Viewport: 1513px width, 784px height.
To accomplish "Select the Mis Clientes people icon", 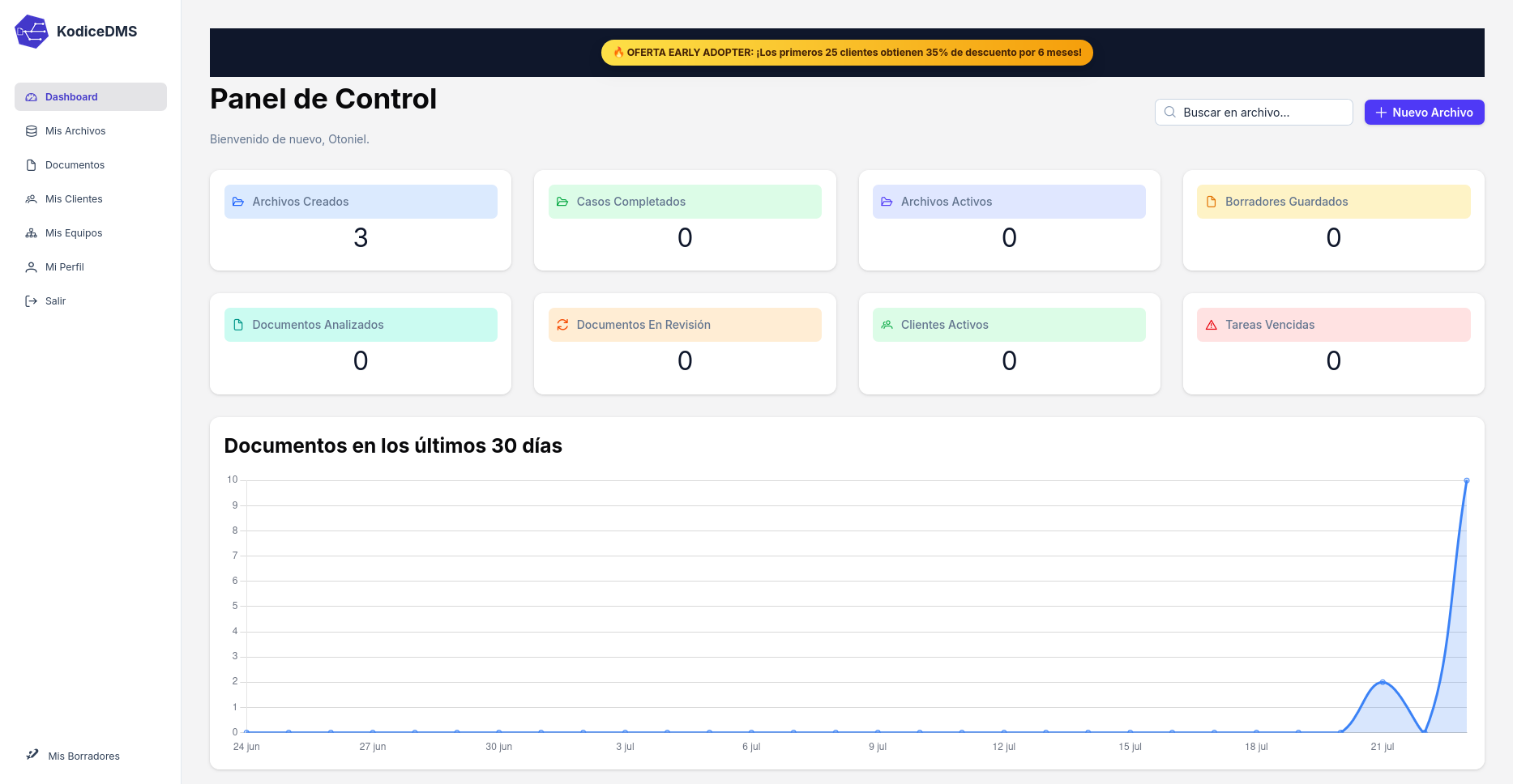I will point(32,199).
